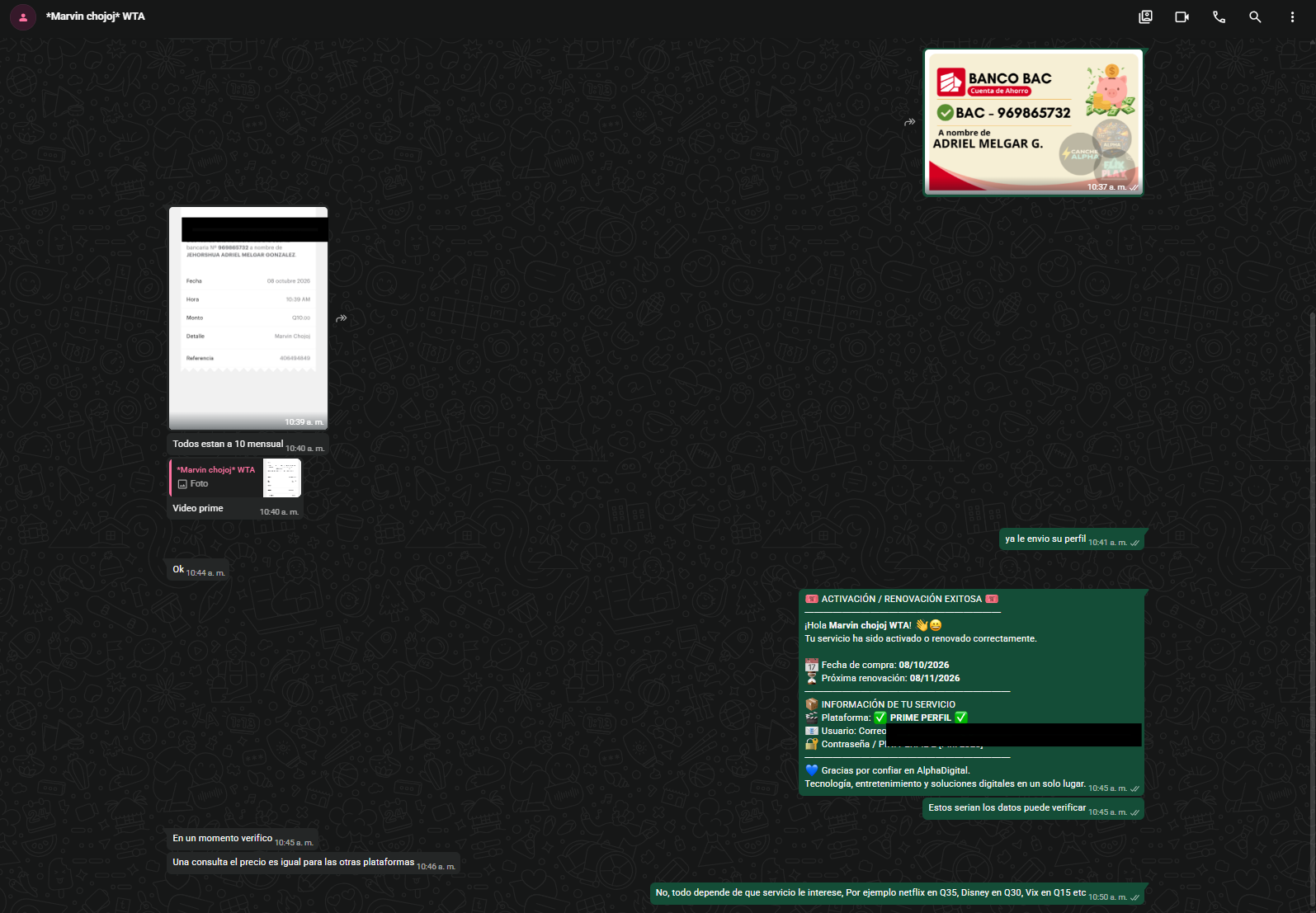Start a video call
The image size is (1316, 913).
[x=1182, y=16]
